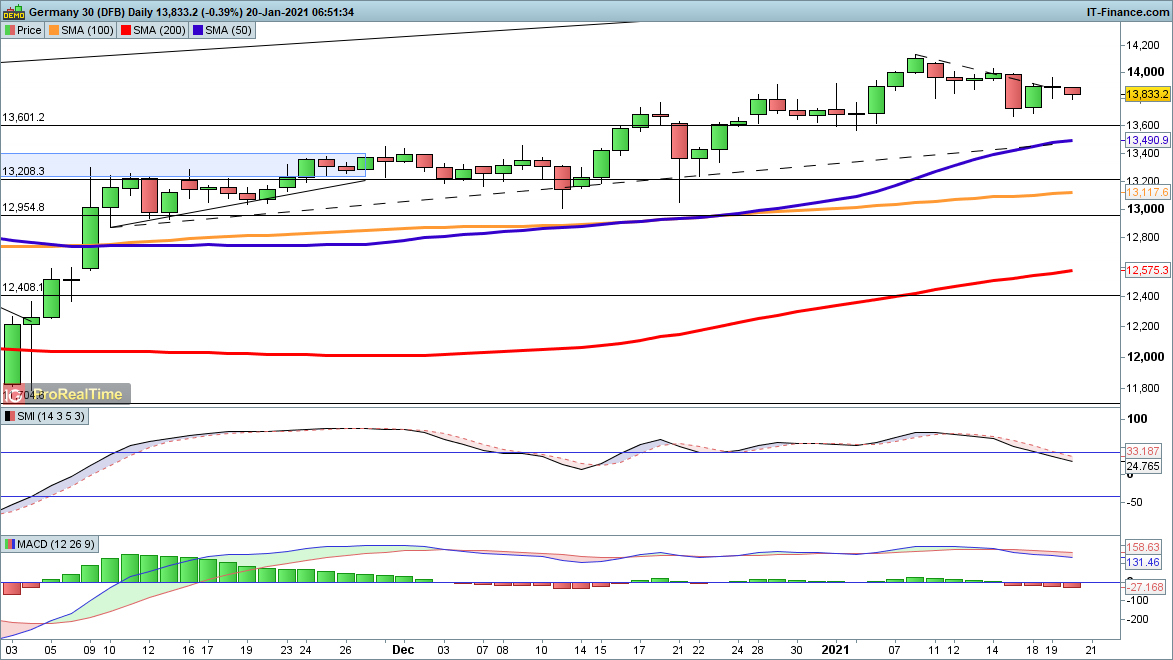Click the MACD indicator icon
This screenshot has width=1173, height=660.
pyautogui.click(x=10, y=544)
